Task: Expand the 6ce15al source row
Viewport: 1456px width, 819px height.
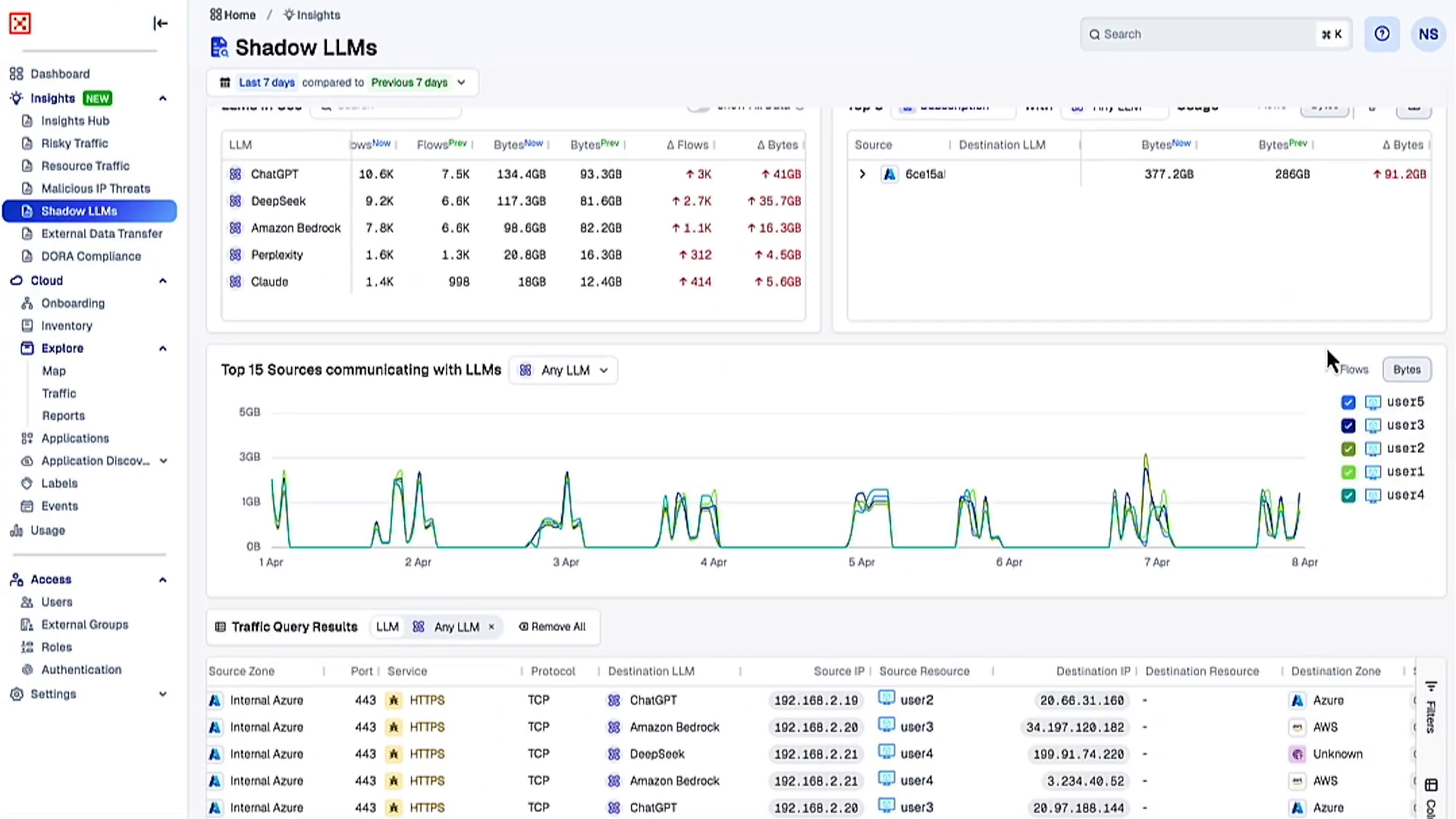Action: click(862, 174)
